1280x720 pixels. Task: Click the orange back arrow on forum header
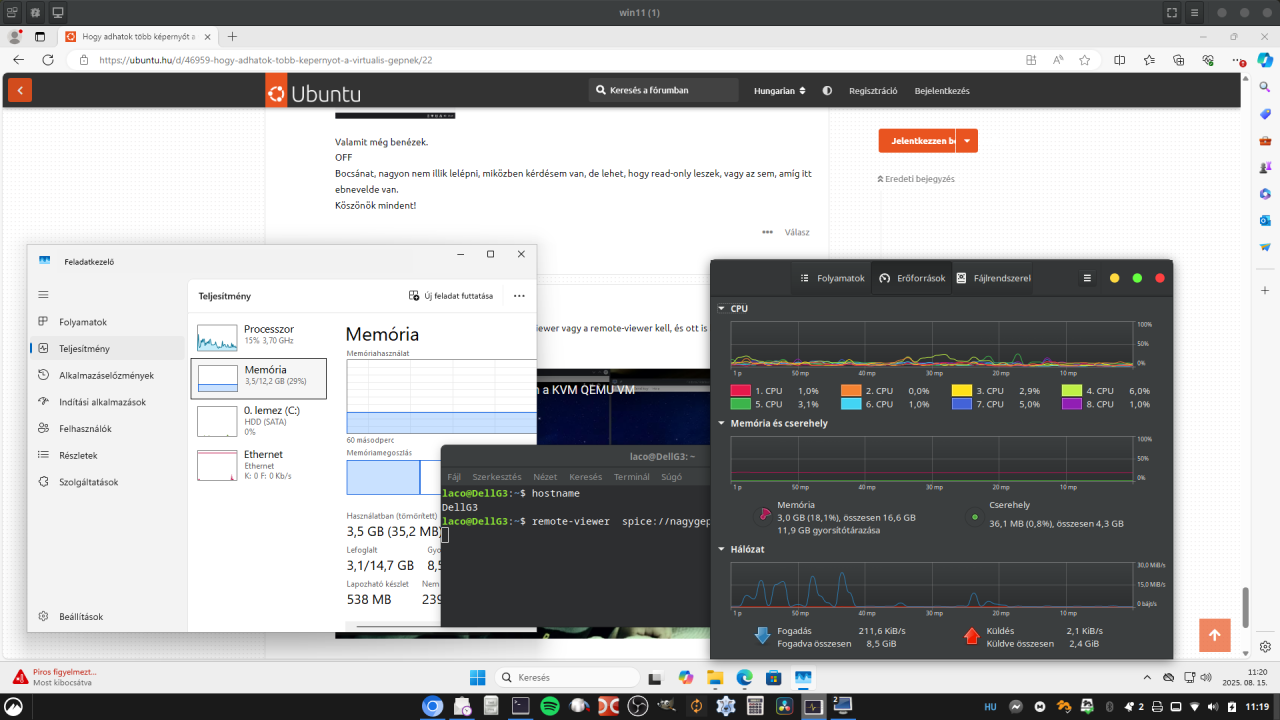19,91
